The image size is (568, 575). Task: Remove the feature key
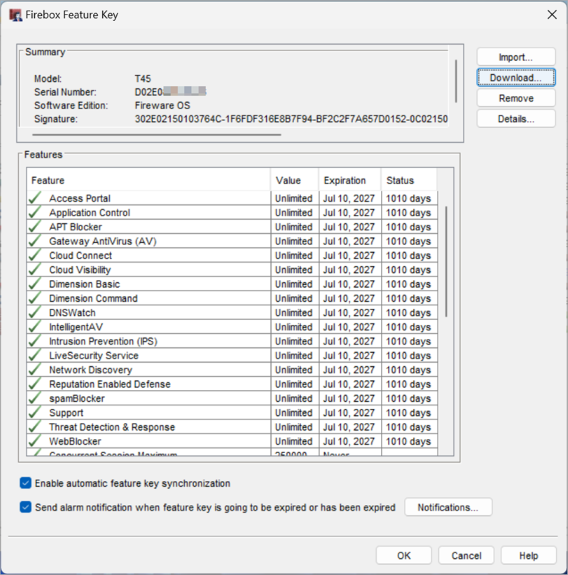pyautogui.click(x=516, y=98)
